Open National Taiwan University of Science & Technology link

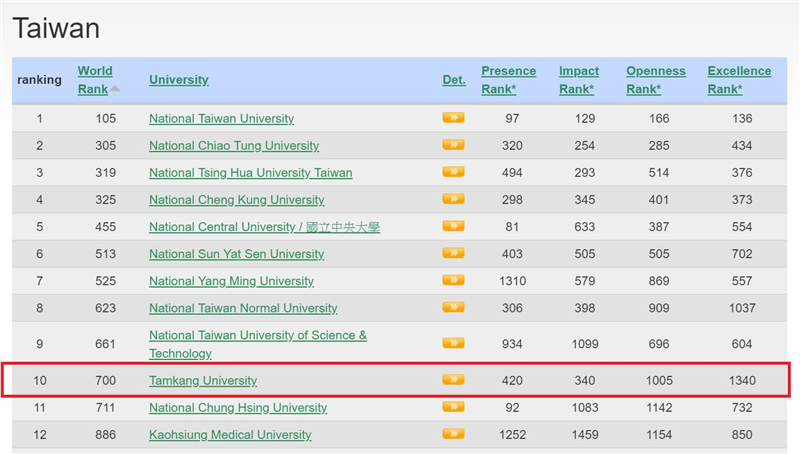point(257,336)
